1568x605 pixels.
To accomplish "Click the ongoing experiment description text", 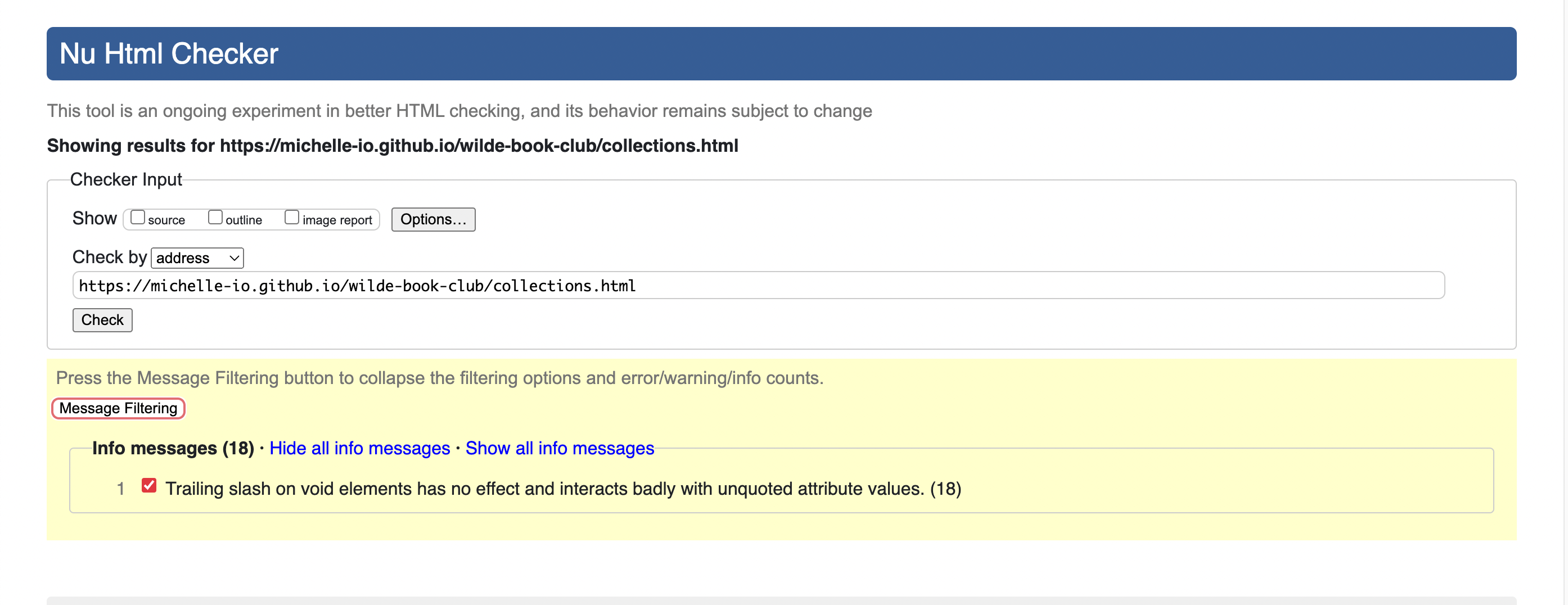I will [x=459, y=111].
